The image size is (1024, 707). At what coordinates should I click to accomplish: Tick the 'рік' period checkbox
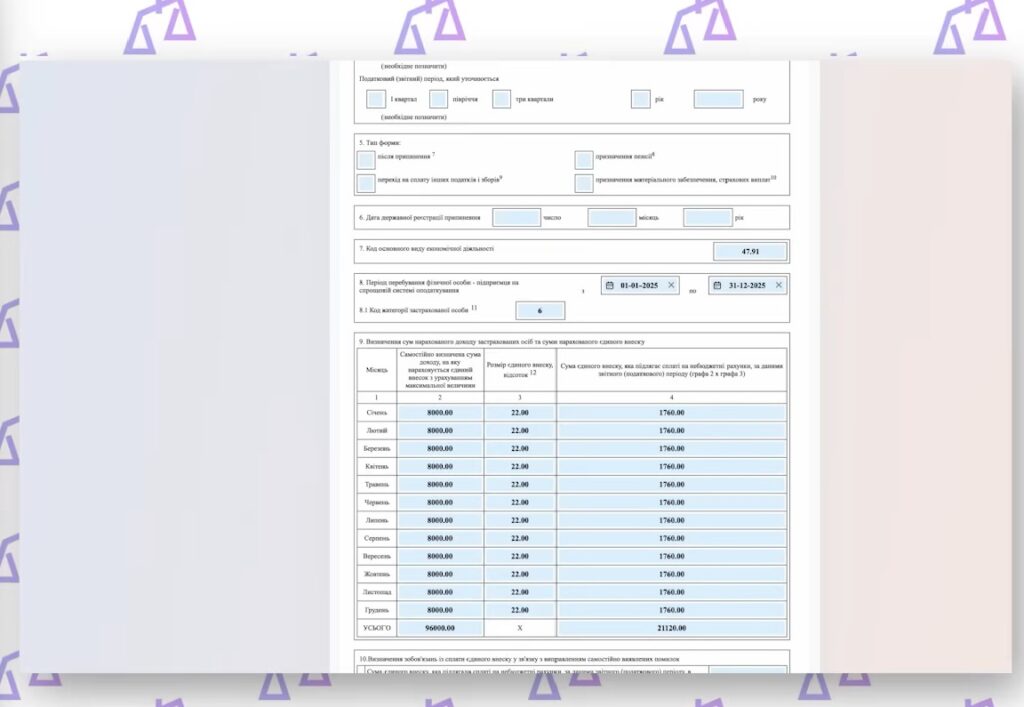(641, 99)
